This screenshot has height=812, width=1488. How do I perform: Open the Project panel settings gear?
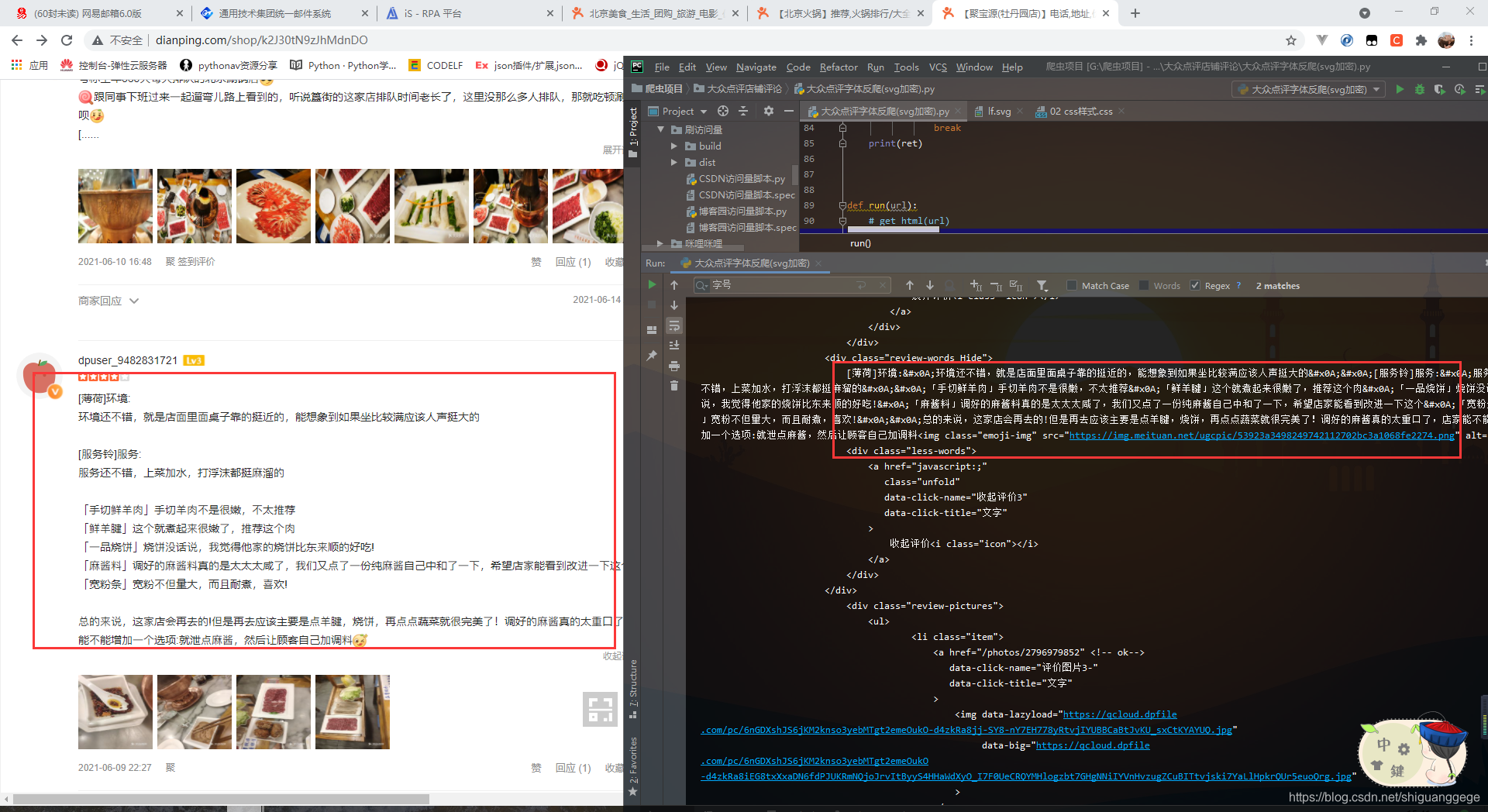pos(768,111)
